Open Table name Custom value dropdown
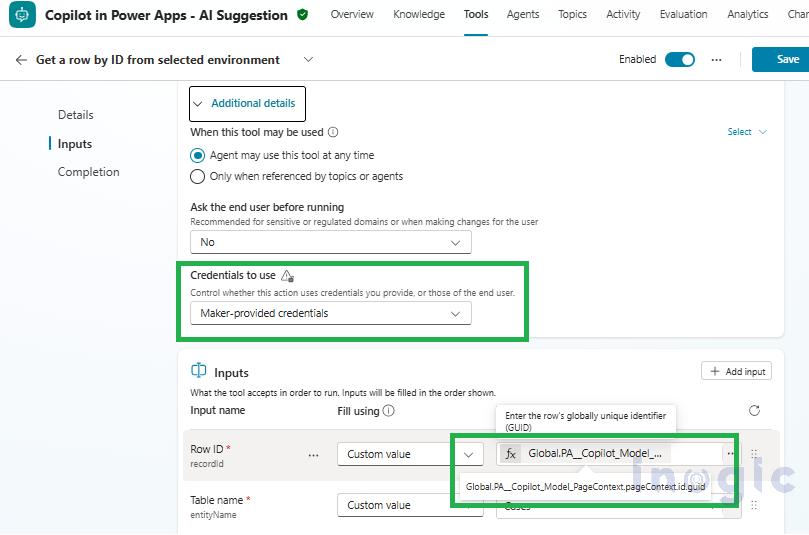809x535 pixels. [x=410, y=505]
